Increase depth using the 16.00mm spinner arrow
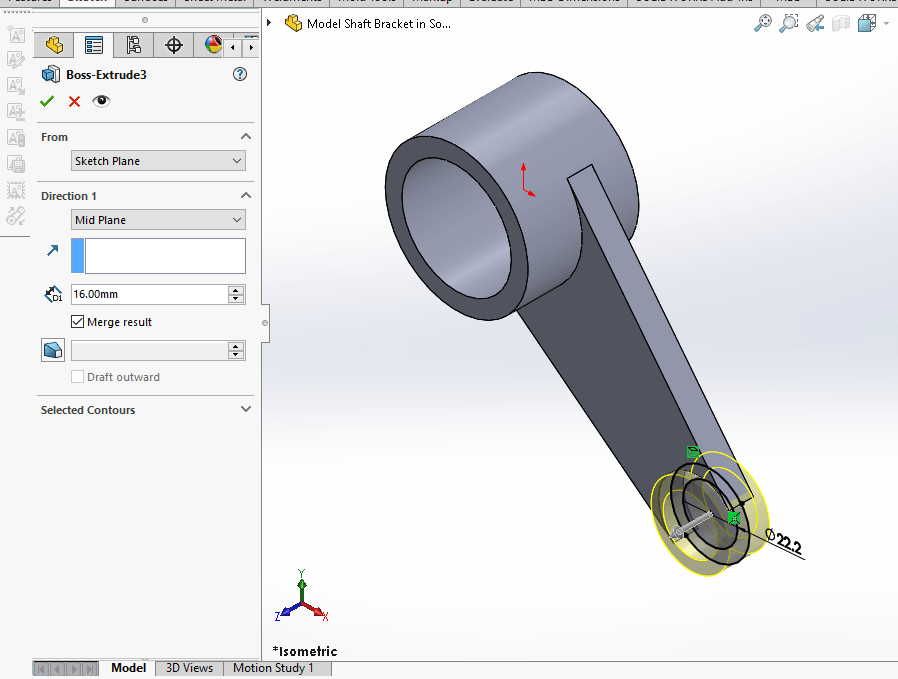This screenshot has width=898, height=679. [x=234, y=289]
